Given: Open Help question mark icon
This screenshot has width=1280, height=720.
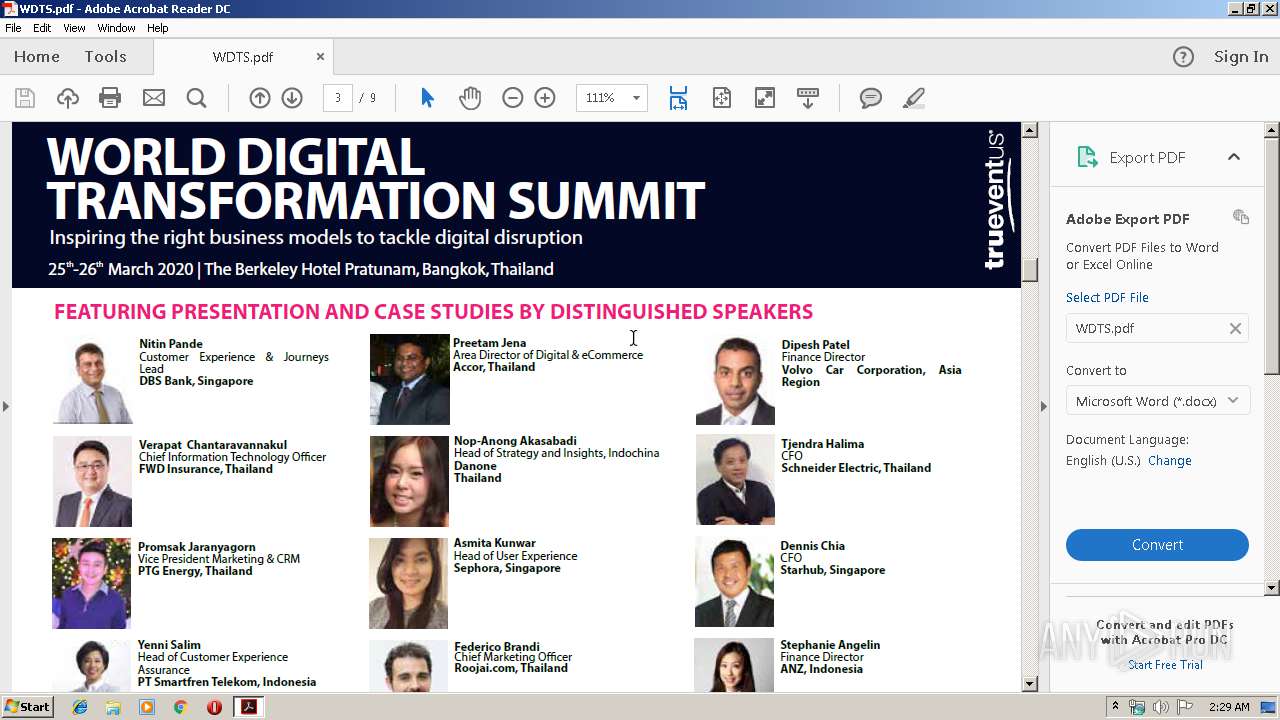Looking at the screenshot, I should 1183,57.
